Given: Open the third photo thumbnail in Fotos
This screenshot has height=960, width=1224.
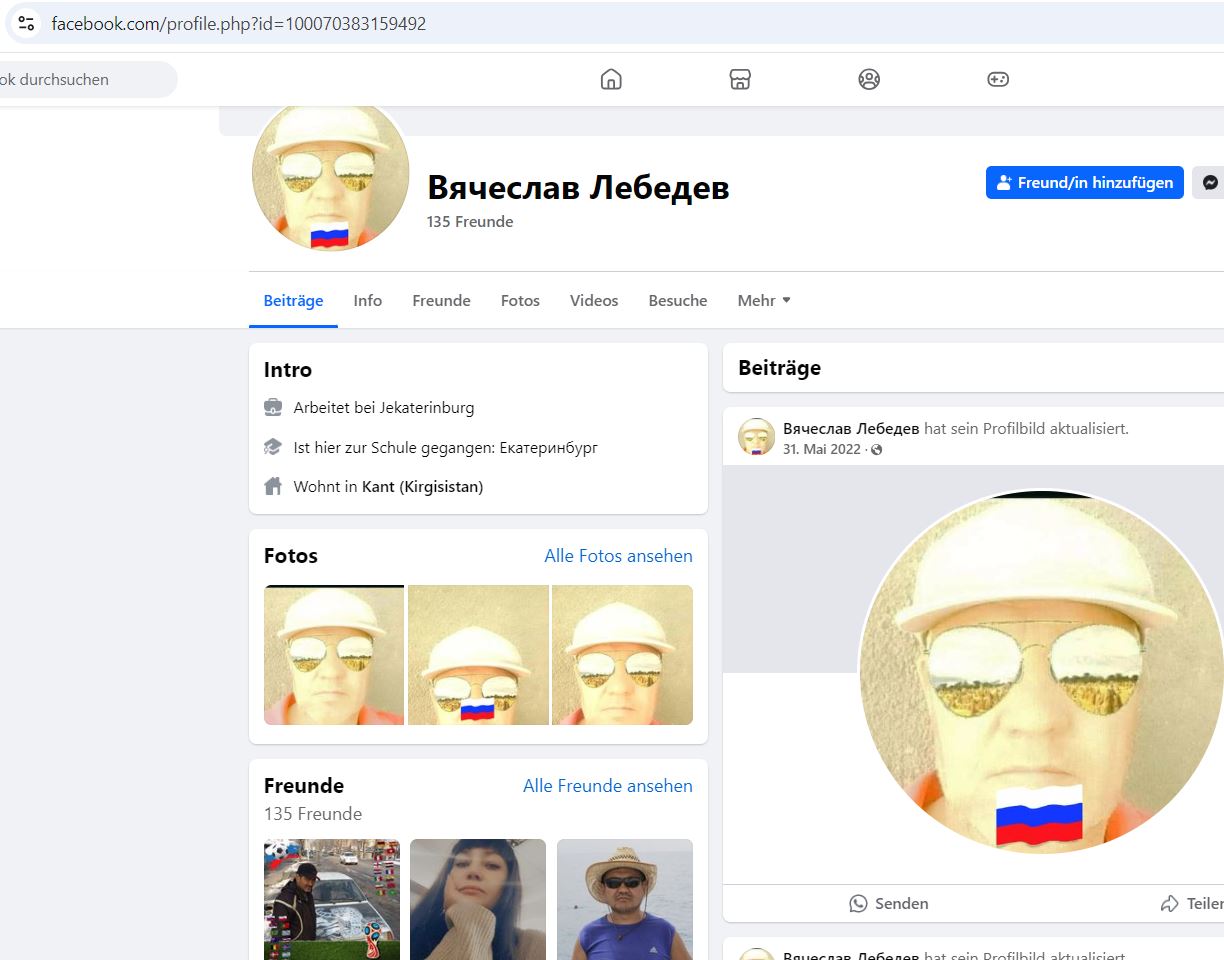Looking at the screenshot, I should 622,655.
